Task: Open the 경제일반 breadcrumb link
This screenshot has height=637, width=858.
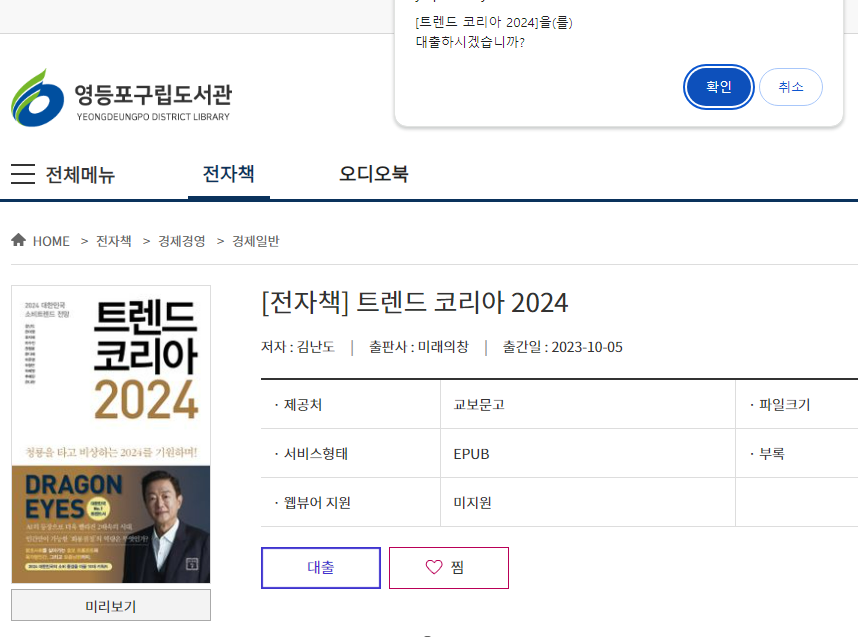Action: (256, 241)
